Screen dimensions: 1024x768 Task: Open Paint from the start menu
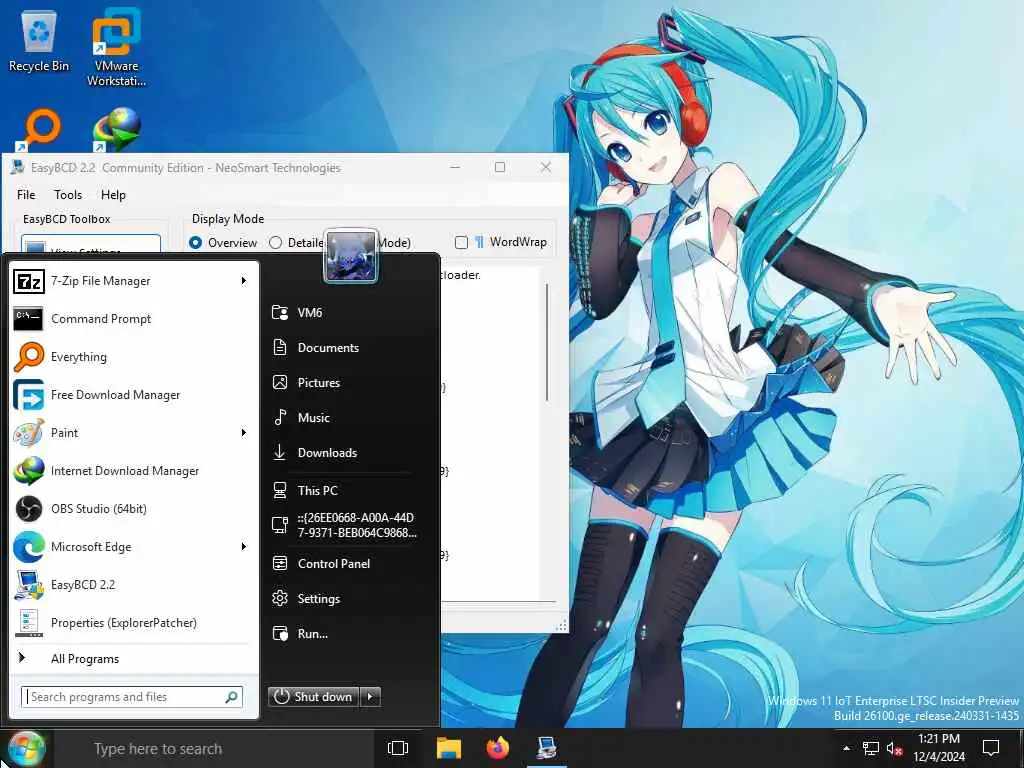coord(134,432)
